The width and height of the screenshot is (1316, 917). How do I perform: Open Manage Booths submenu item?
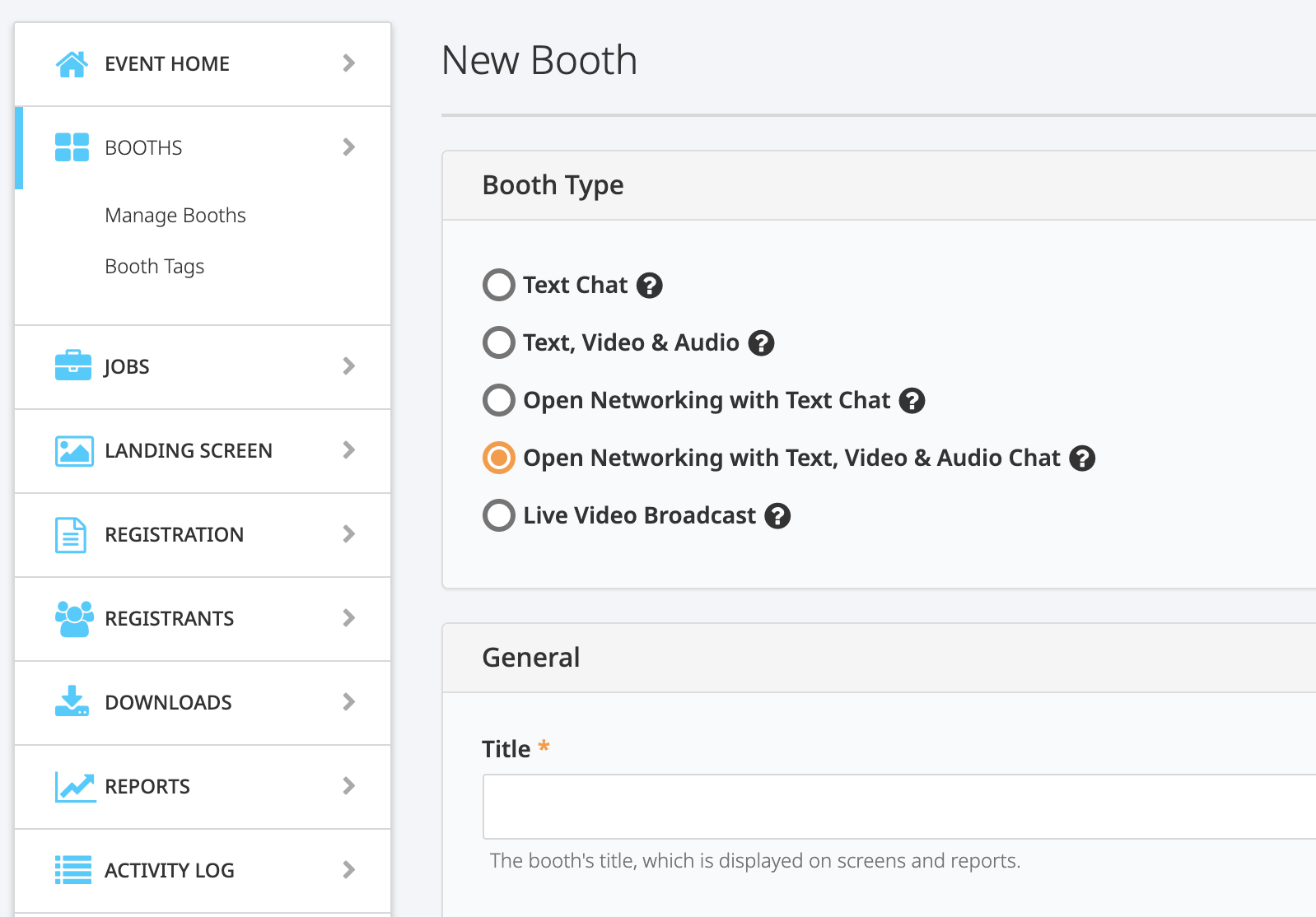pyautogui.click(x=175, y=216)
